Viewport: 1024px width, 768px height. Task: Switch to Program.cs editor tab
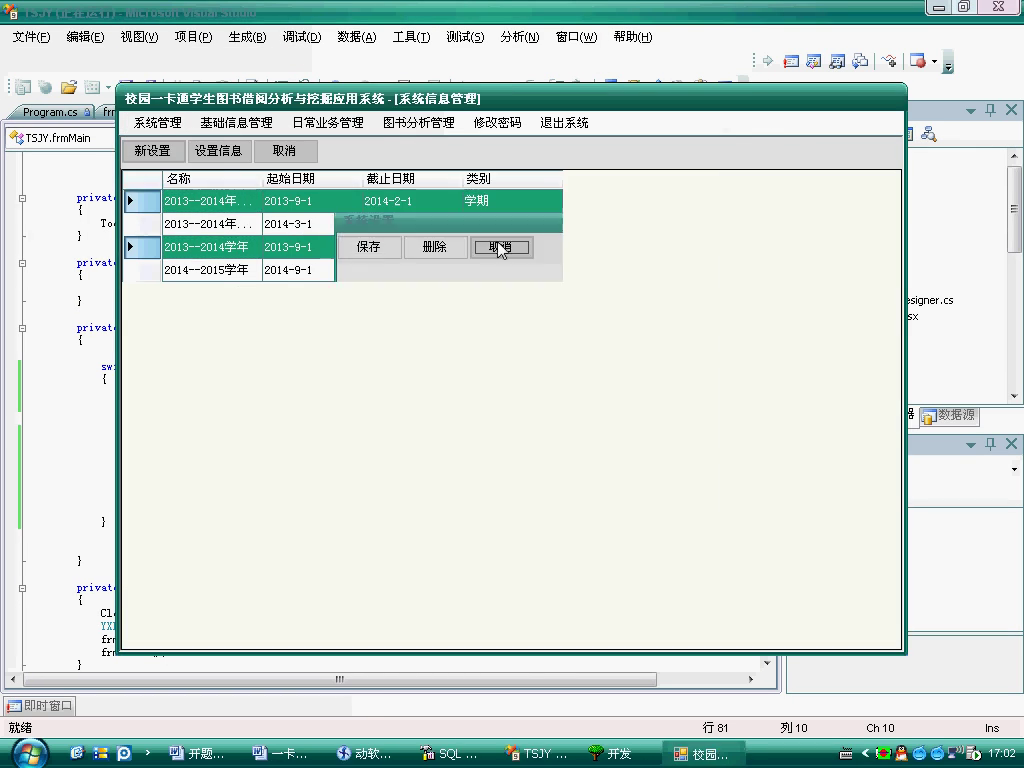pos(51,112)
